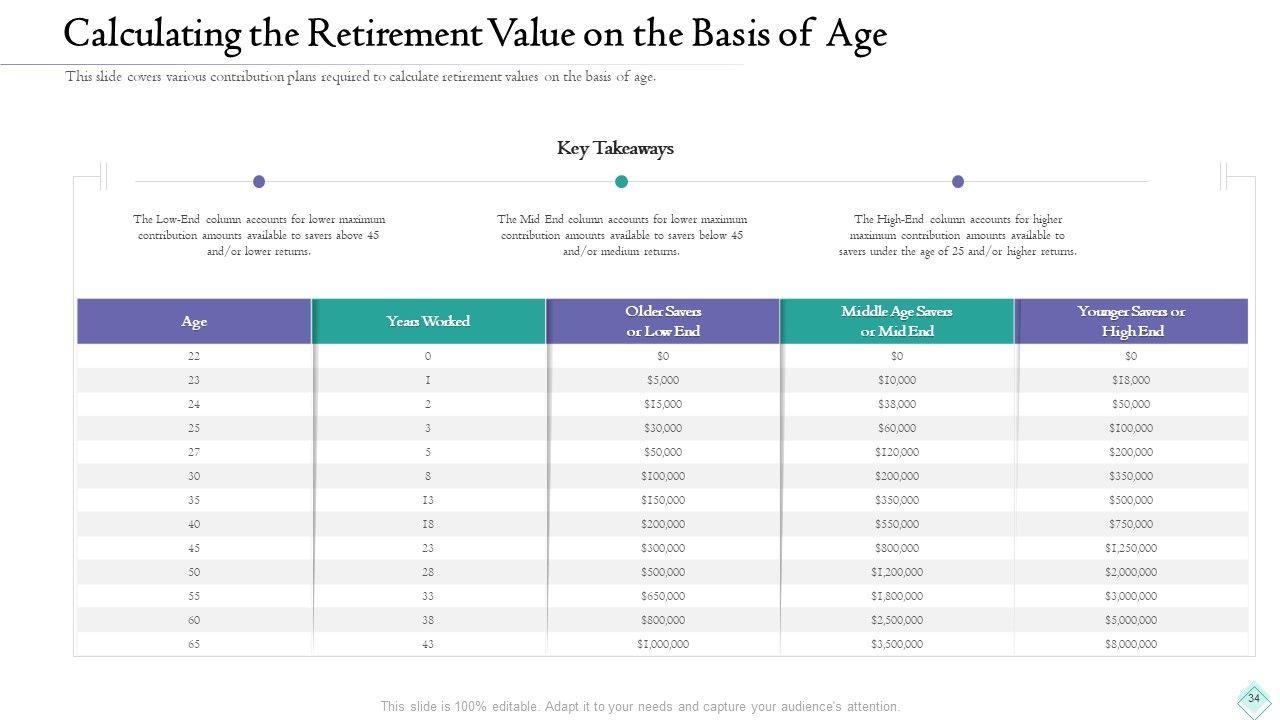The height and width of the screenshot is (720, 1280).
Task: Click the slide title about Retirement Value
Action: (x=475, y=35)
